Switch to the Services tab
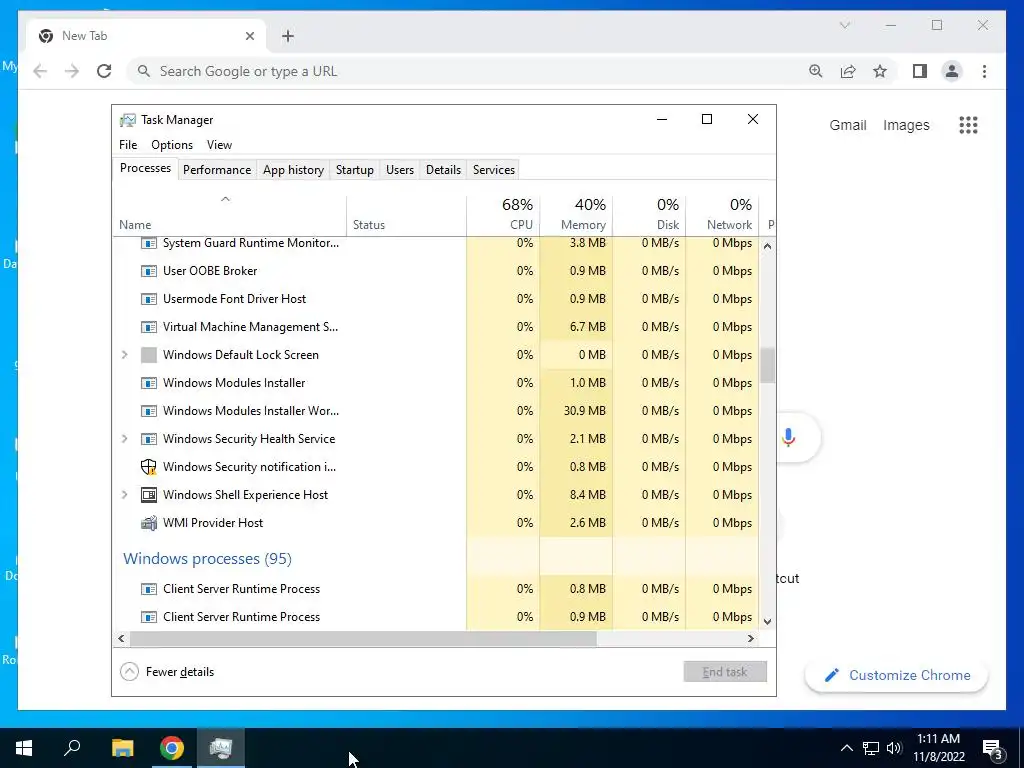The image size is (1024, 768). point(494,170)
